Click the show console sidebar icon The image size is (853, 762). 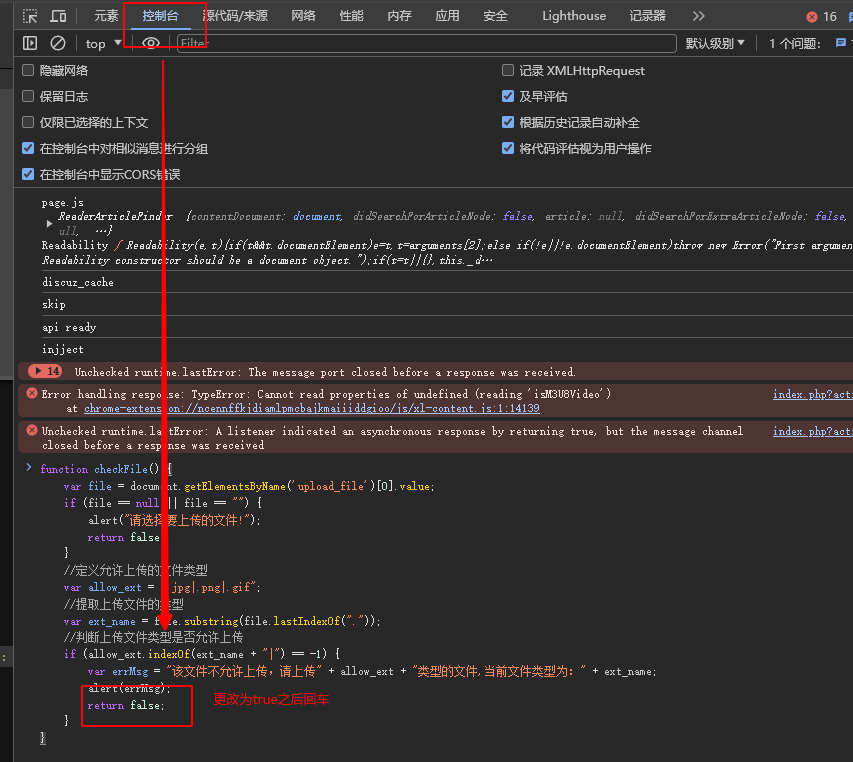30,43
